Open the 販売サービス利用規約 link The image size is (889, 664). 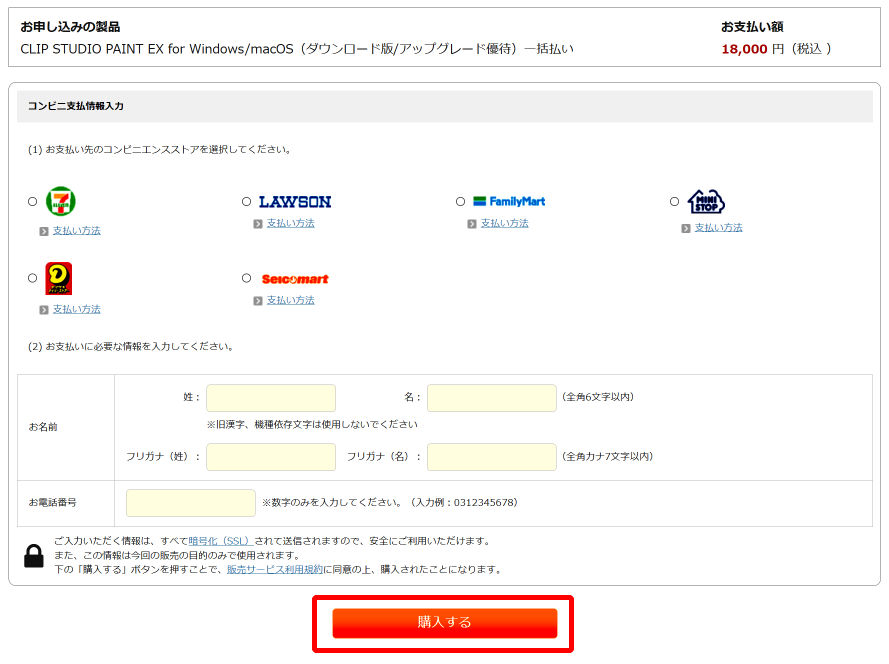[x=275, y=569]
